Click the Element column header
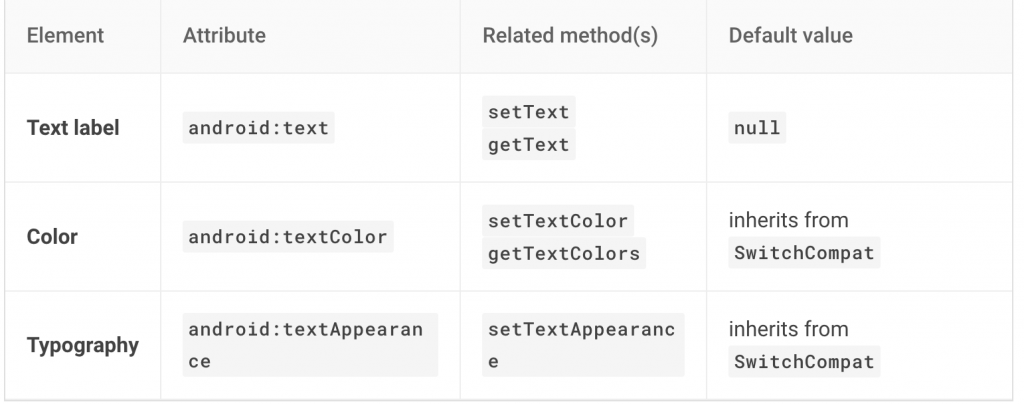This screenshot has width=1024, height=404. pos(65,36)
